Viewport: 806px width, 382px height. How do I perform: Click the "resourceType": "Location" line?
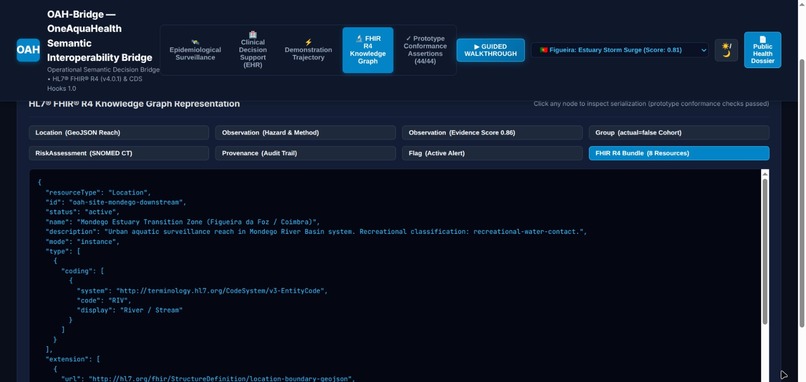pos(98,193)
